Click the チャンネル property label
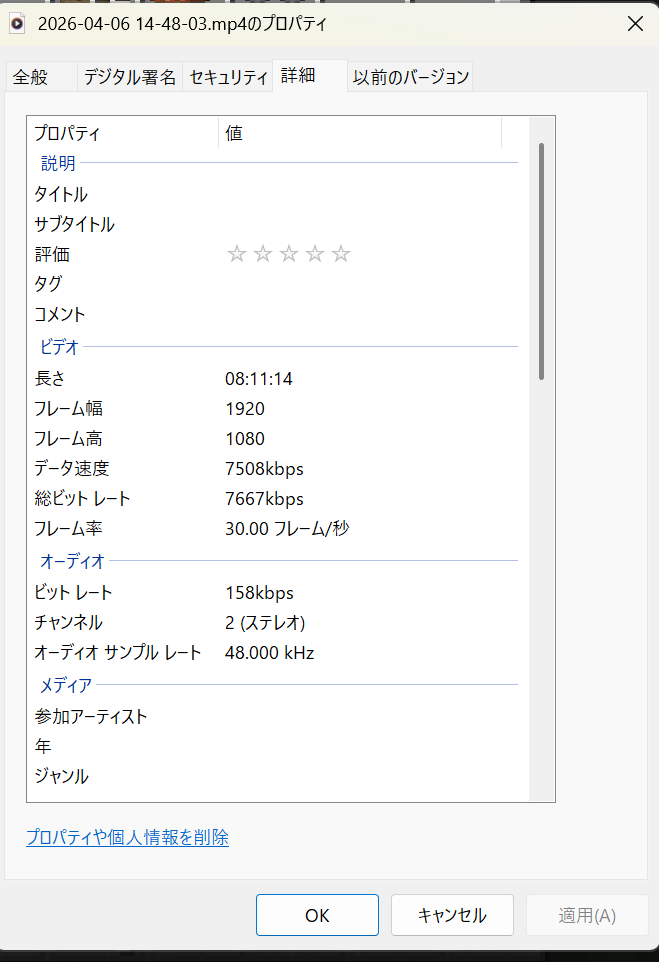The height and width of the screenshot is (962, 659). tap(68, 623)
